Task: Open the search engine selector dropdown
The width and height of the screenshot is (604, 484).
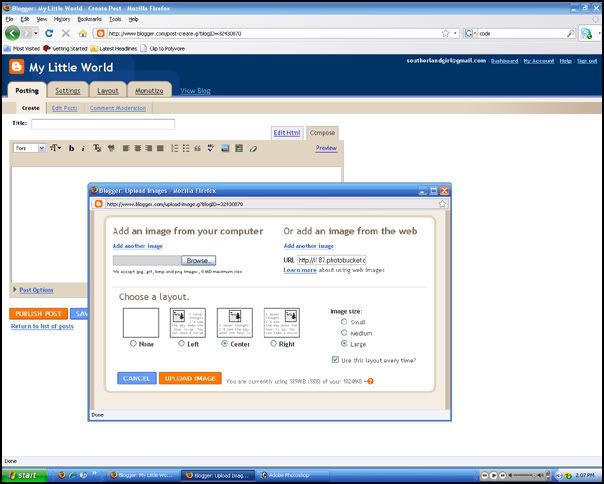Action: pyautogui.click(x=470, y=34)
